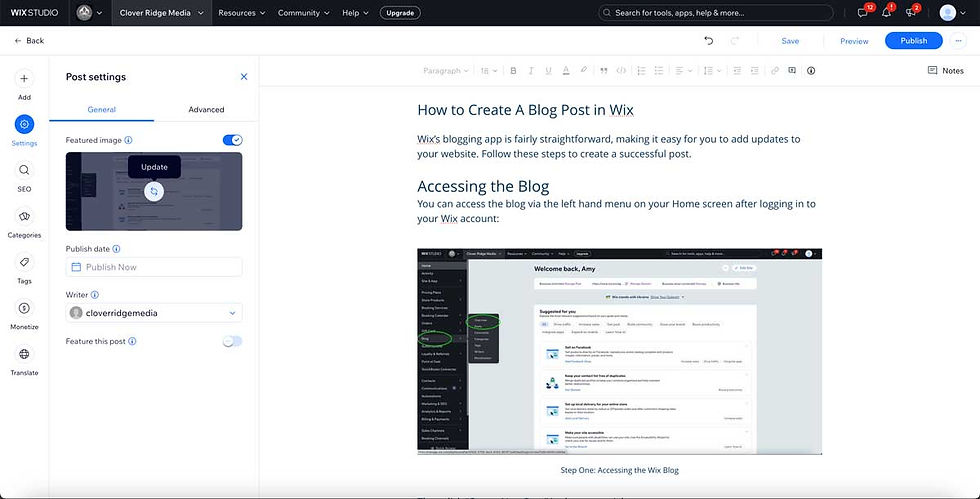Toggle underline formatting
This screenshot has height=499, width=980.
click(x=548, y=71)
